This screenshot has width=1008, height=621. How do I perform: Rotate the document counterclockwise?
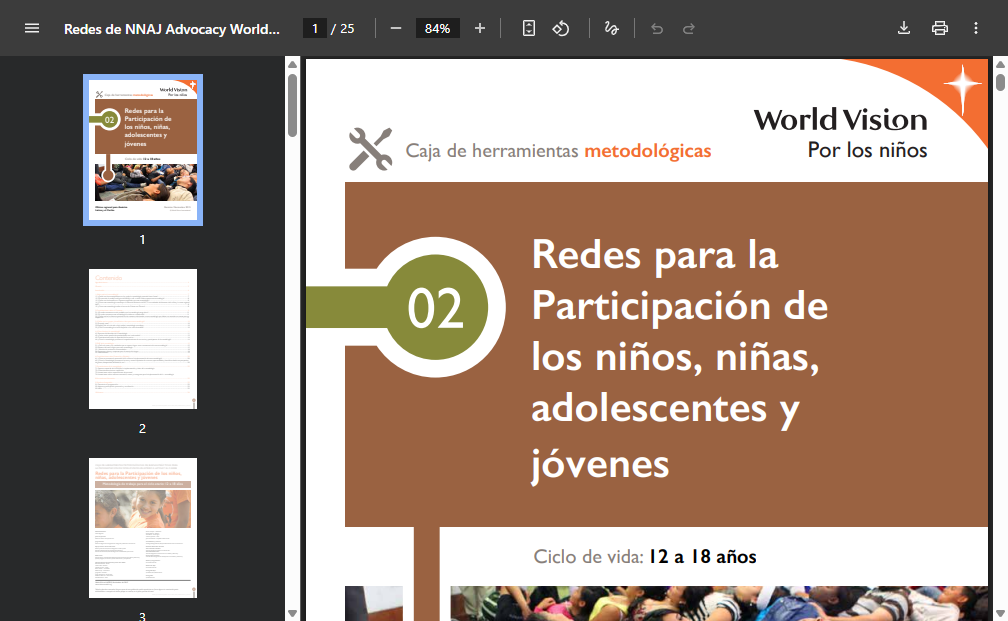point(561,28)
